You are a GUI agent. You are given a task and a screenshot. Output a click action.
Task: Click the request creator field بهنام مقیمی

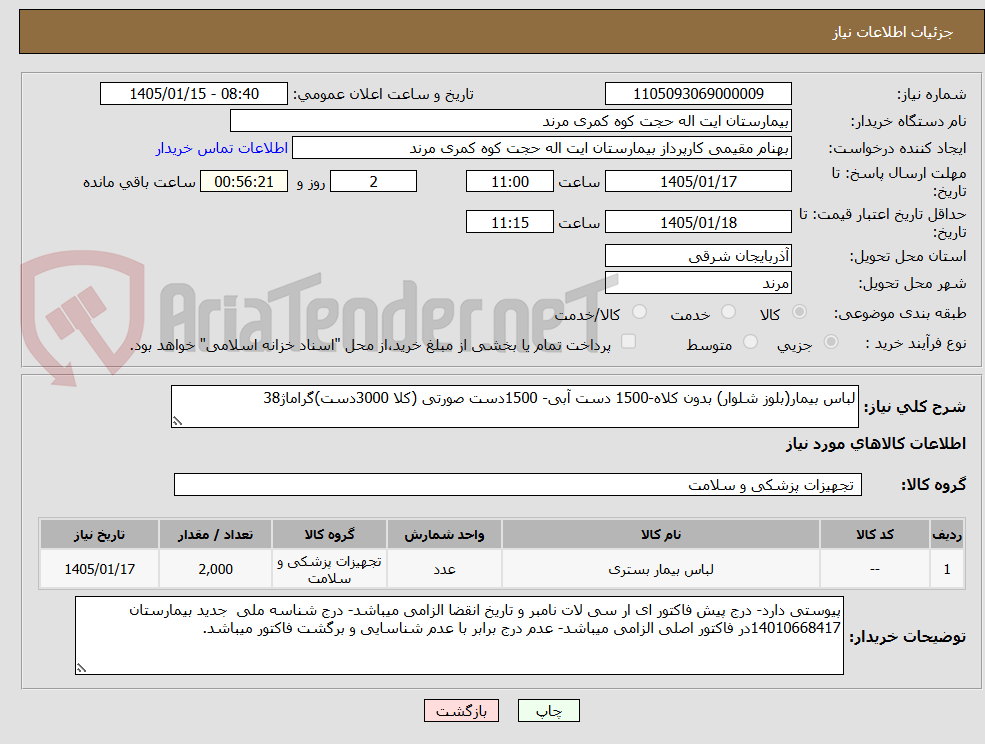coord(541,148)
